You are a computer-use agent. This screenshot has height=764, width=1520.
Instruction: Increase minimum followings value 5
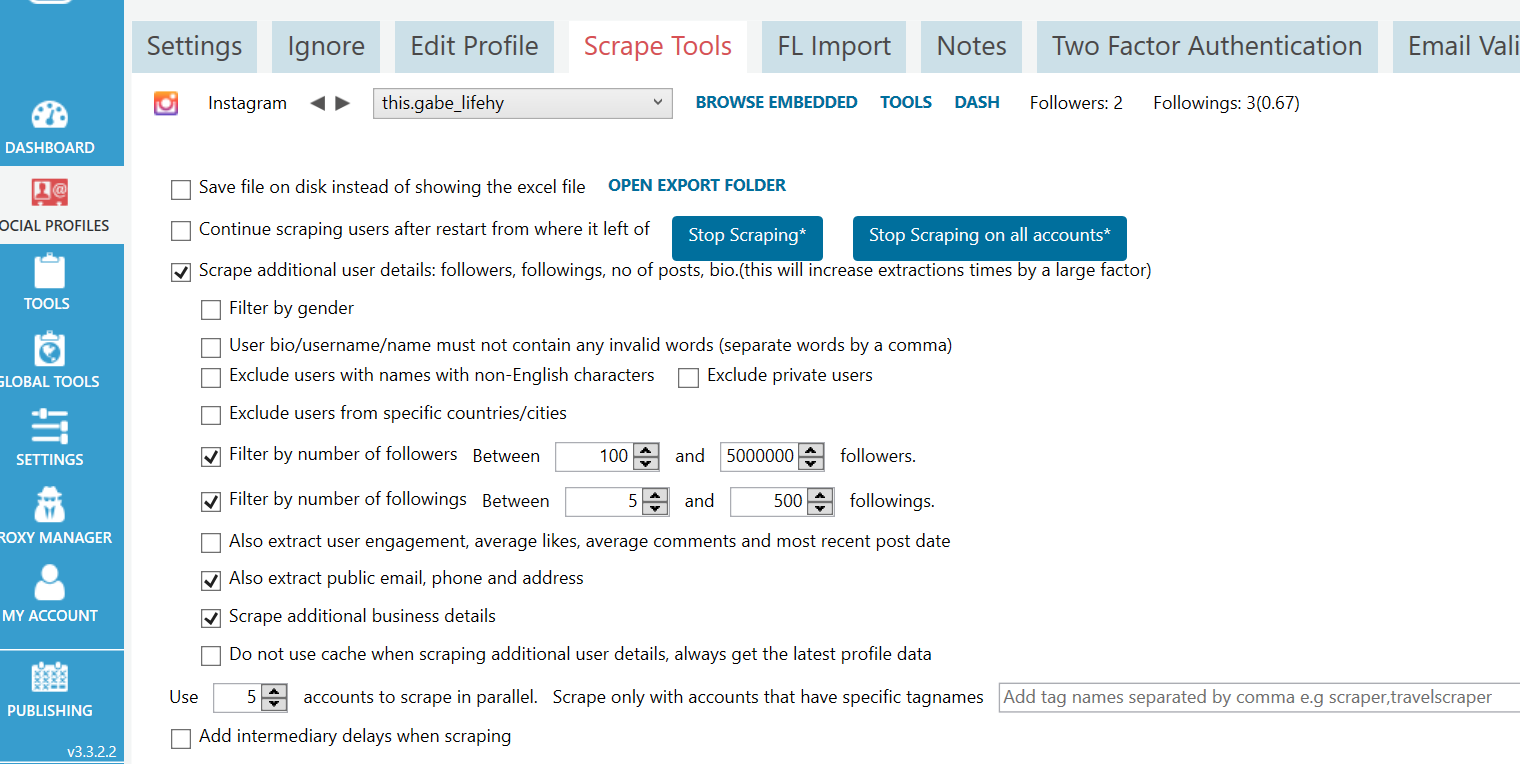[656, 495]
